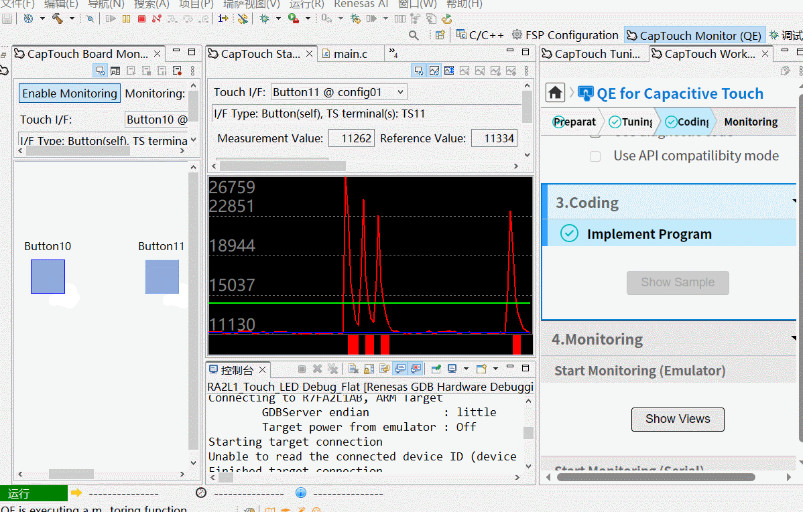Click the Open Perspective icon

click(439, 35)
